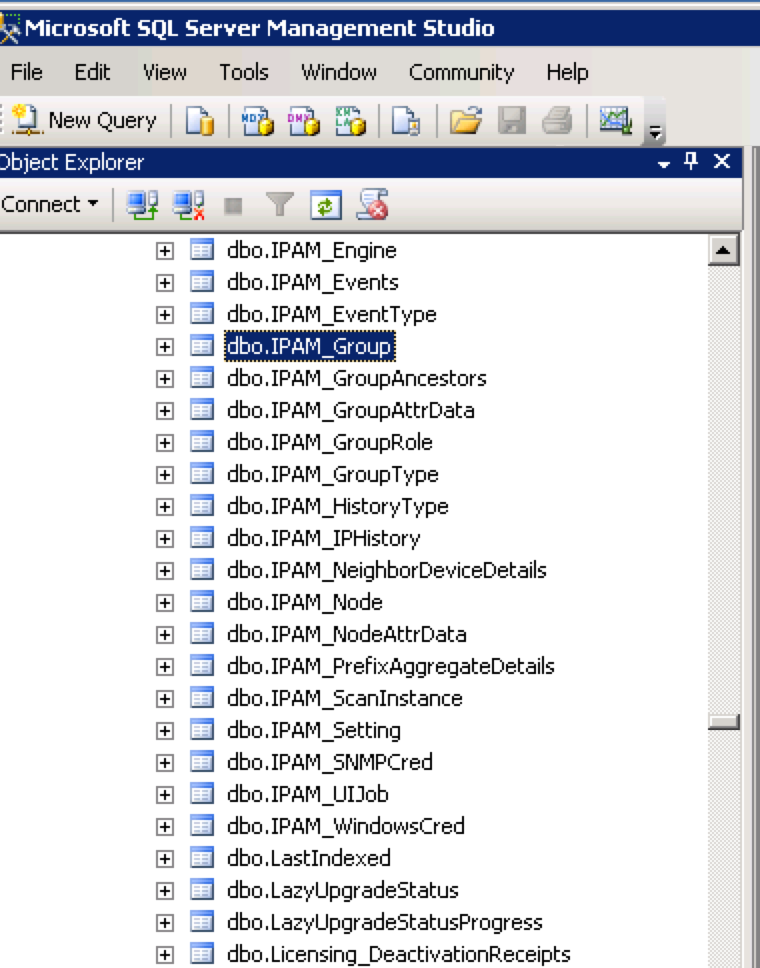Expand the dbo.IPAM_Setting table node

click(x=164, y=732)
